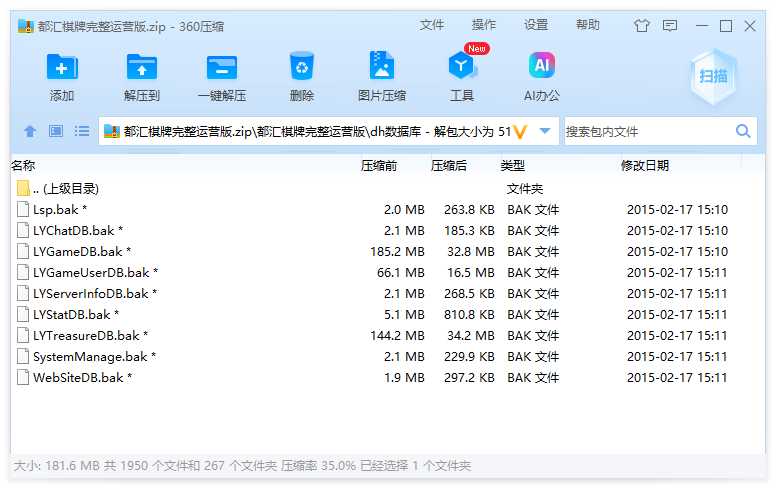Select the LYGameDB.bak file
776x488 pixels.
click(x=388, y=251)
